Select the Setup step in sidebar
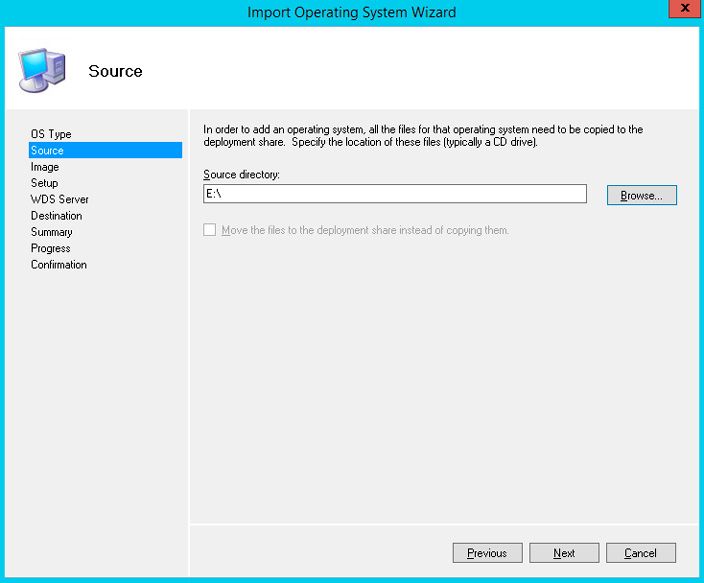The height and width of the screenshot is (583, 704). [44, 183]
